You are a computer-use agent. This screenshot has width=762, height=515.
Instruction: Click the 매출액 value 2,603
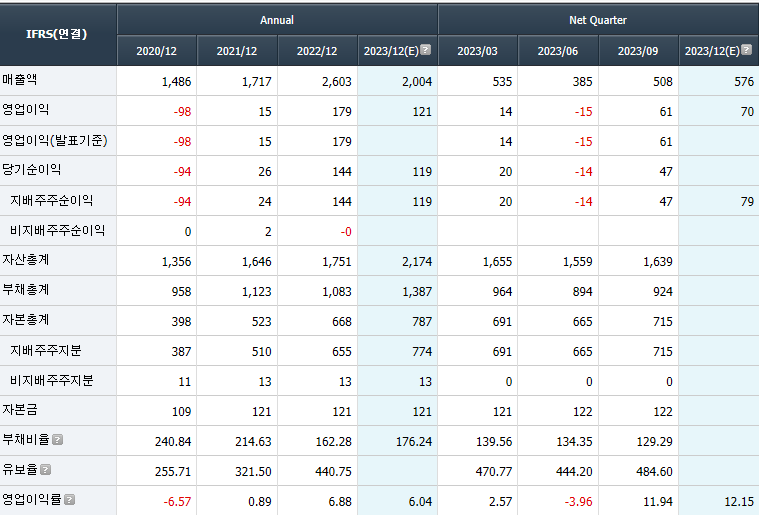pyautogui.click(x=337, y=82)
